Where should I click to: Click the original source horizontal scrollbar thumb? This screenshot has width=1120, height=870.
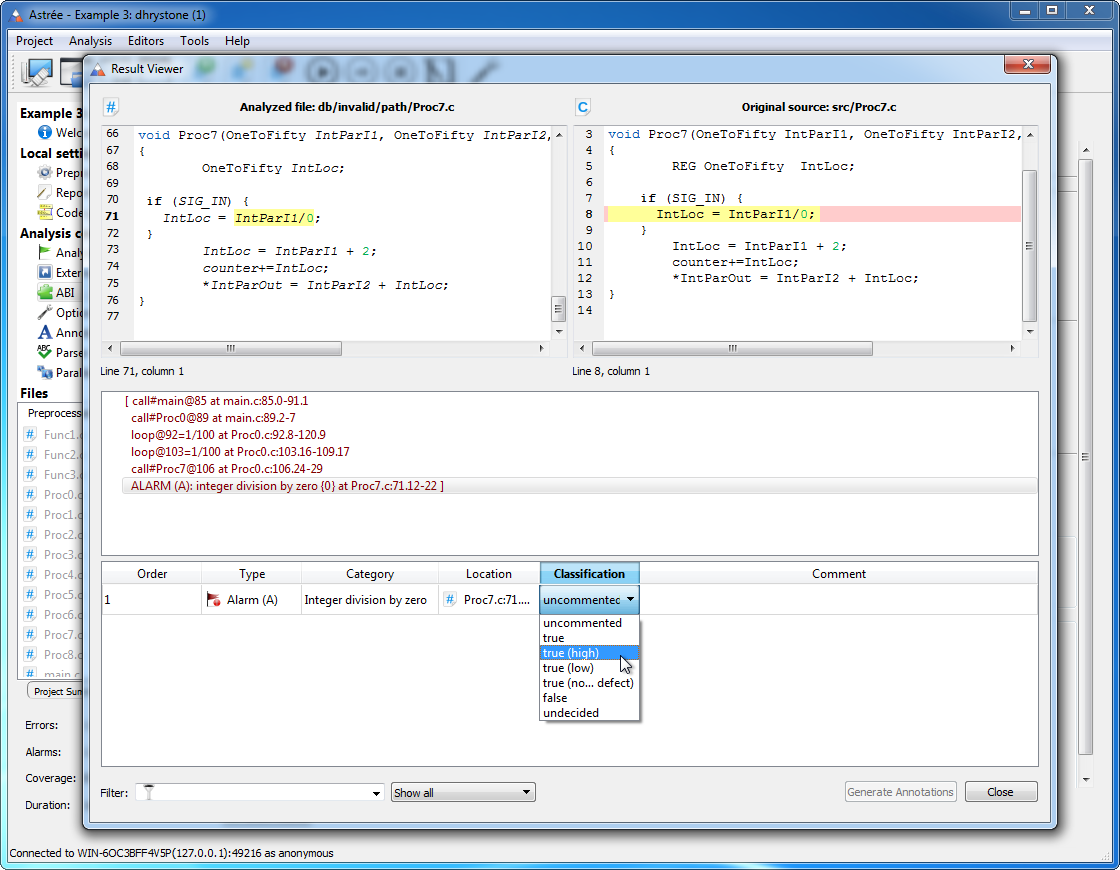pyautogui.click(x=732, y=349)
